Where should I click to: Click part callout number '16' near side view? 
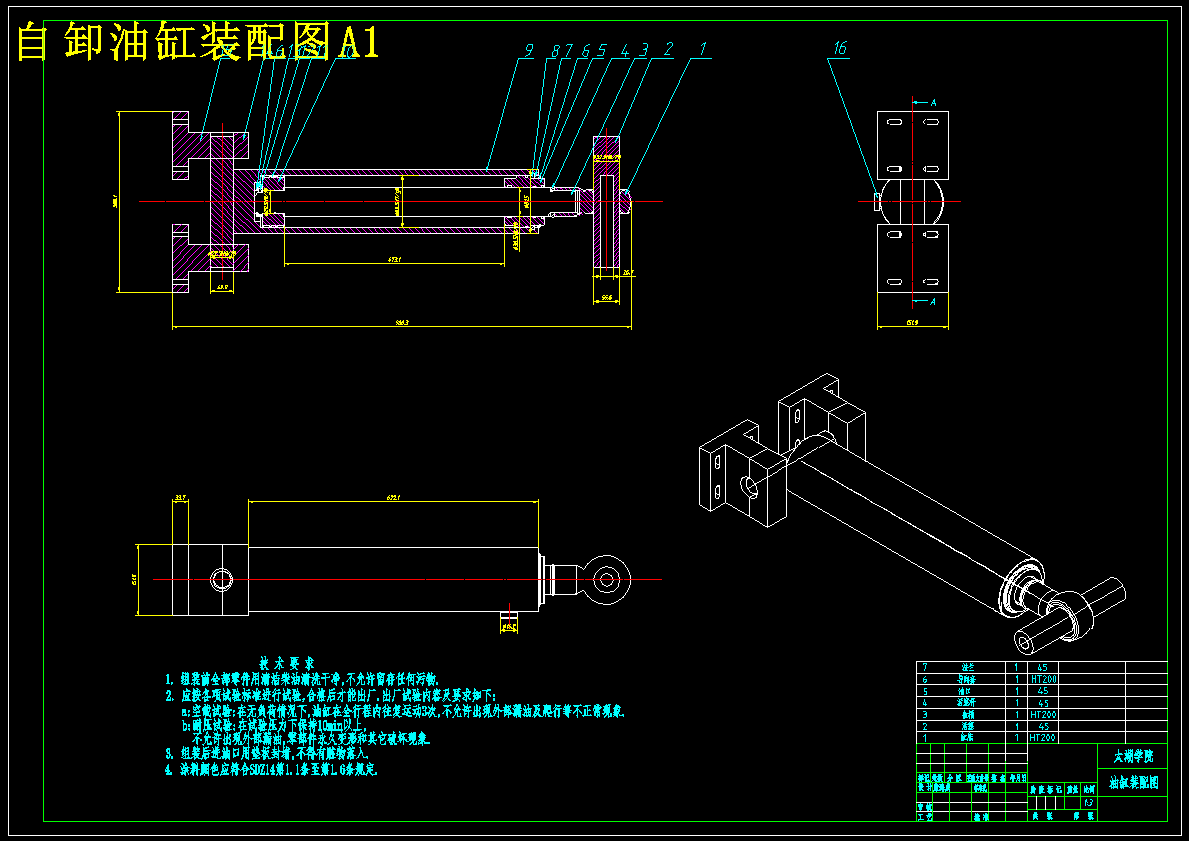(x=839, y=49)
